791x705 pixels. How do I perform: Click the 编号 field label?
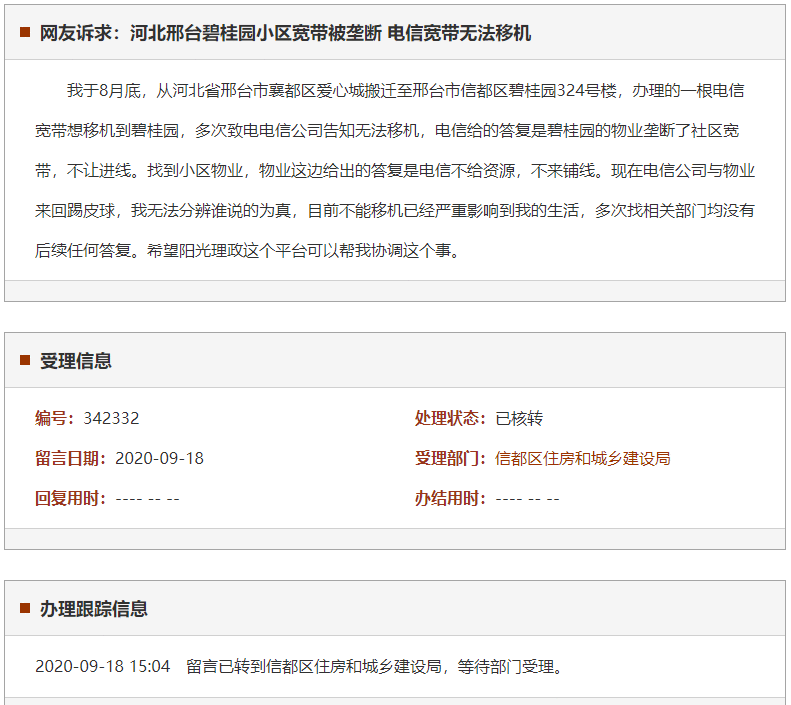(55, 418)
